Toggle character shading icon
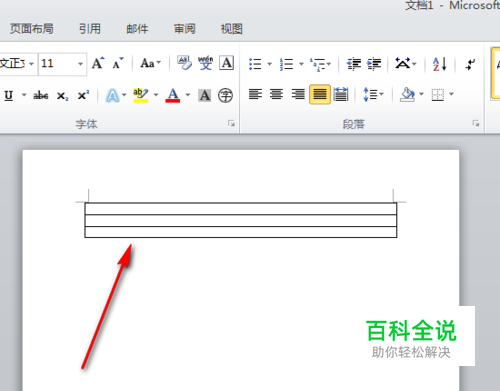Image resolution: width=500 pixels, height=391 pixels. click(205, 95)
